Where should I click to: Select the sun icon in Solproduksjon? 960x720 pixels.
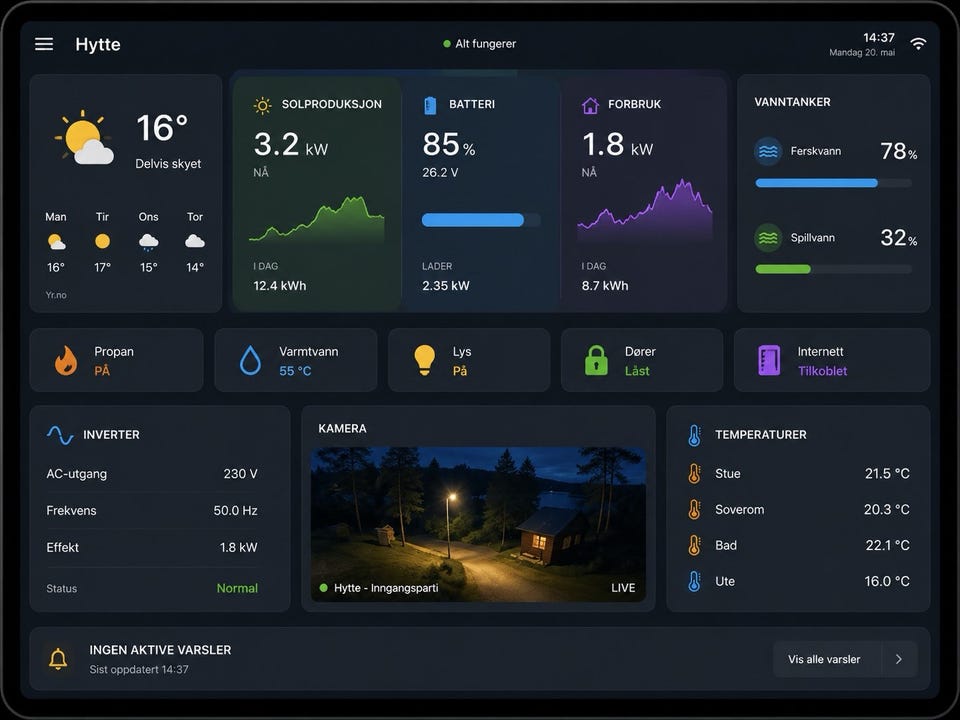click(262, 105)
